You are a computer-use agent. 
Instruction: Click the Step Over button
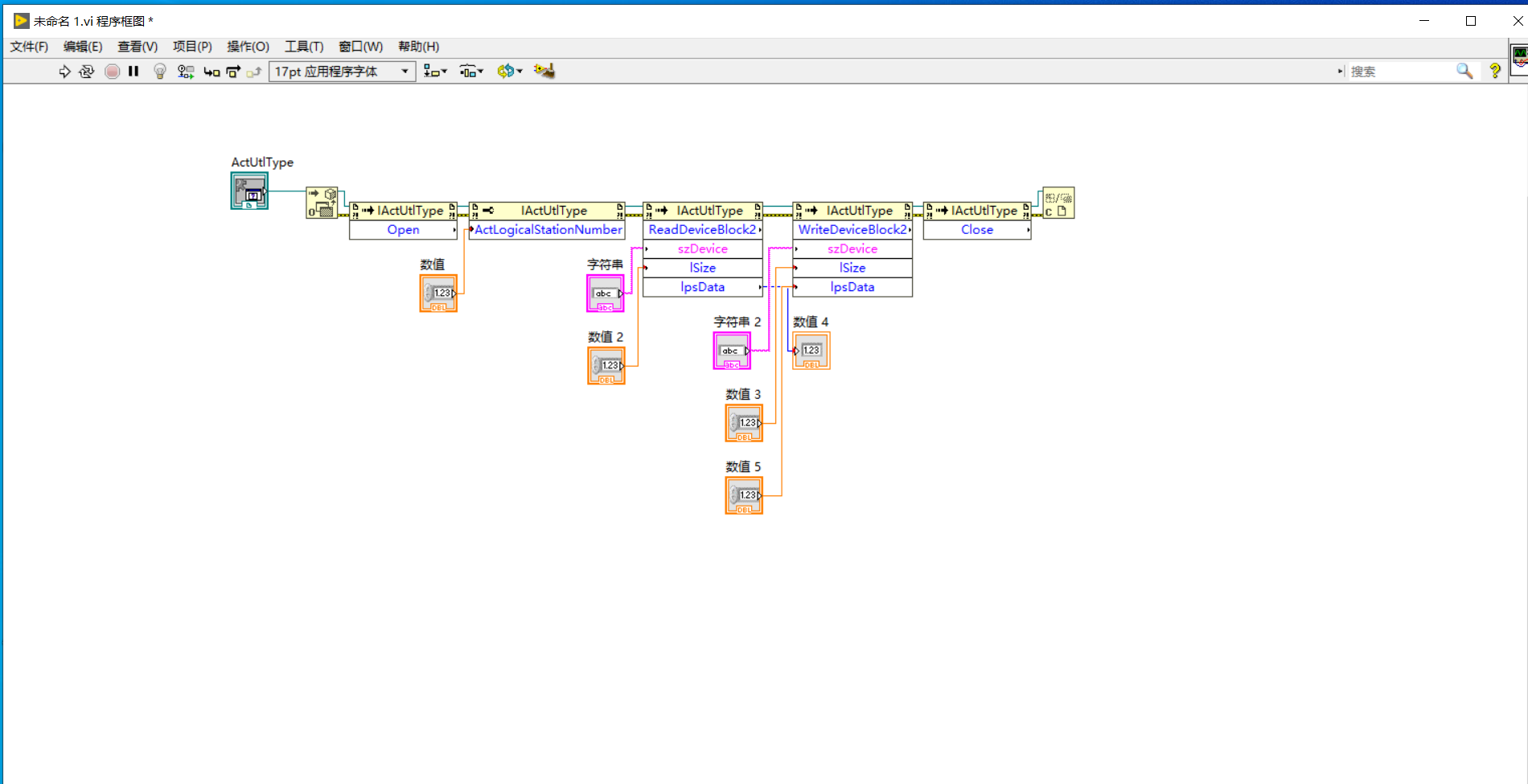click(233, 72)
